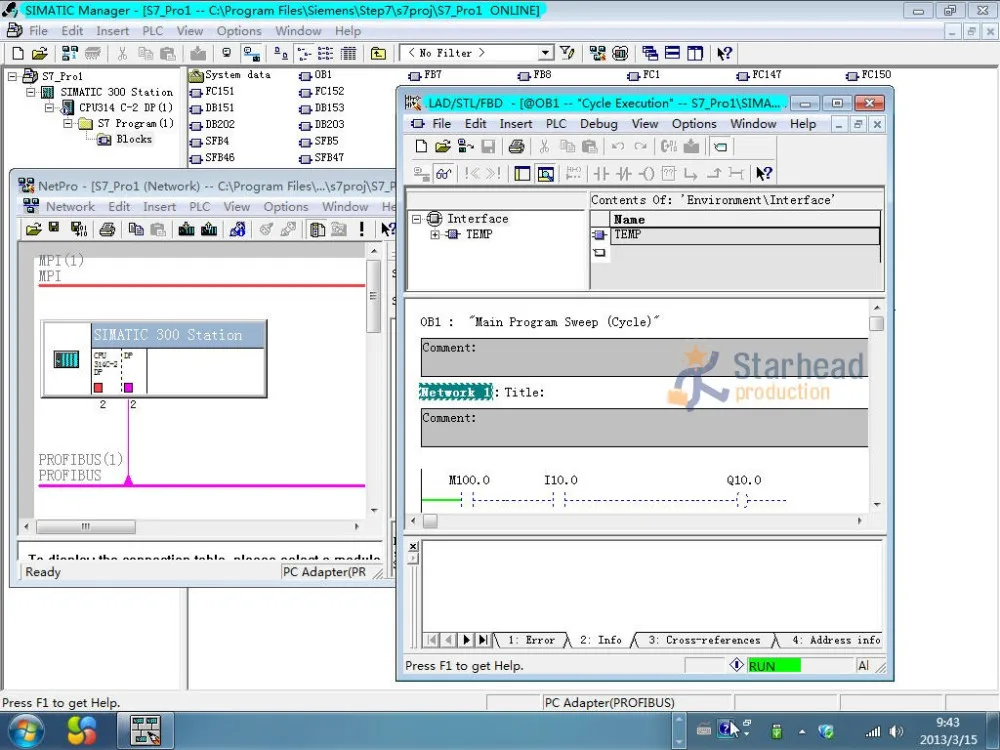Click Tile Horizontally icon in SIMATIC Manager
The height and width of the screenshot is (750, 1000).
click(x=672, y=54)
